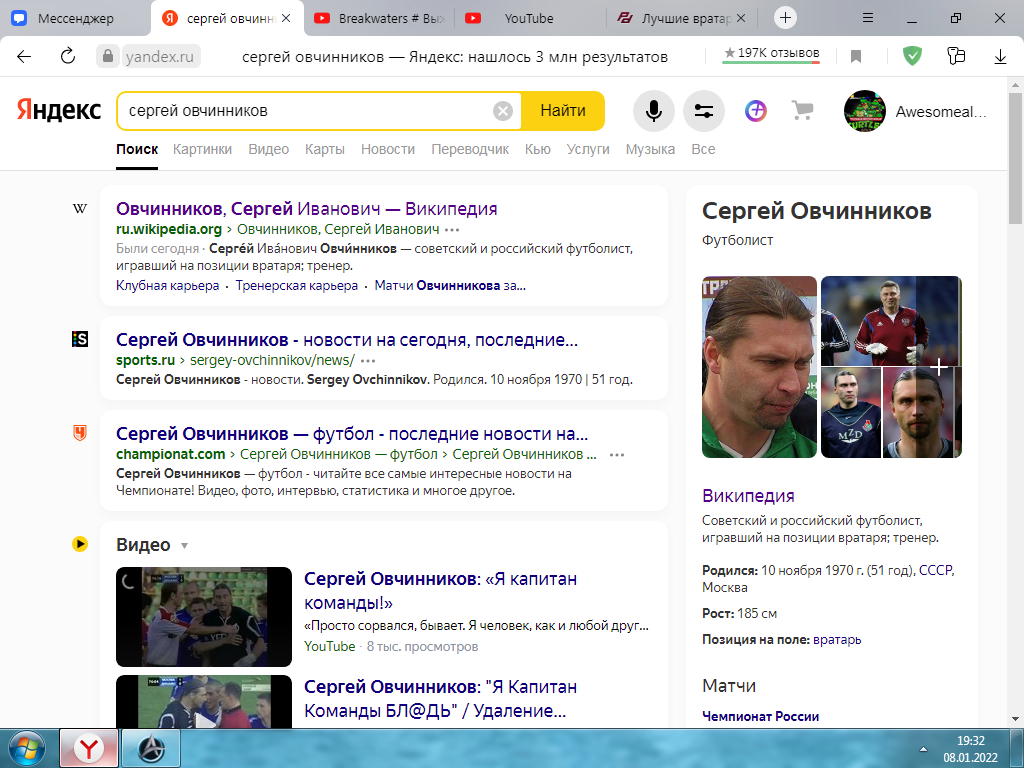This screenshot has width=1024, height=768.
Task: Open the search filters icon beside the microphone
Action: (703, 111)
